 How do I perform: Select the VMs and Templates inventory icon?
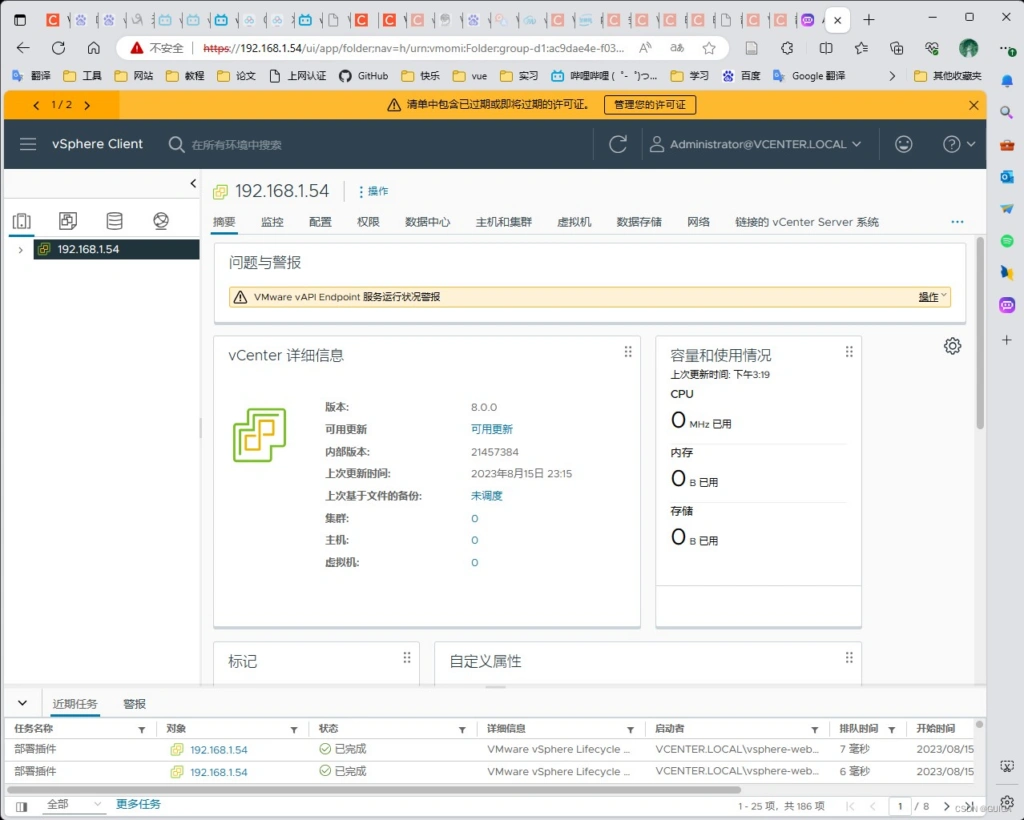(68, 221)
